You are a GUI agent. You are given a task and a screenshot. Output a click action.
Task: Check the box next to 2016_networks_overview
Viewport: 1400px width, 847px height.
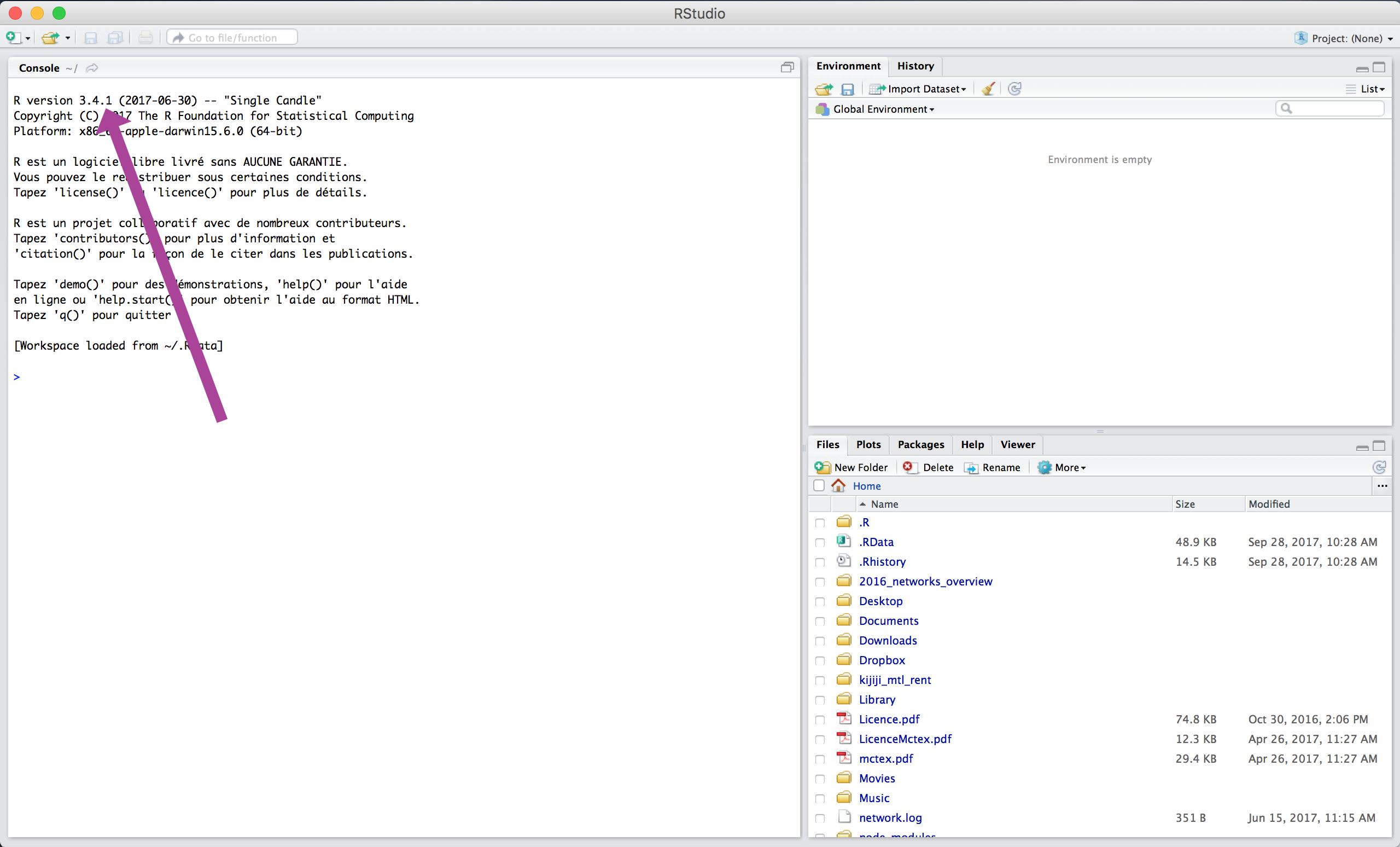820,582
